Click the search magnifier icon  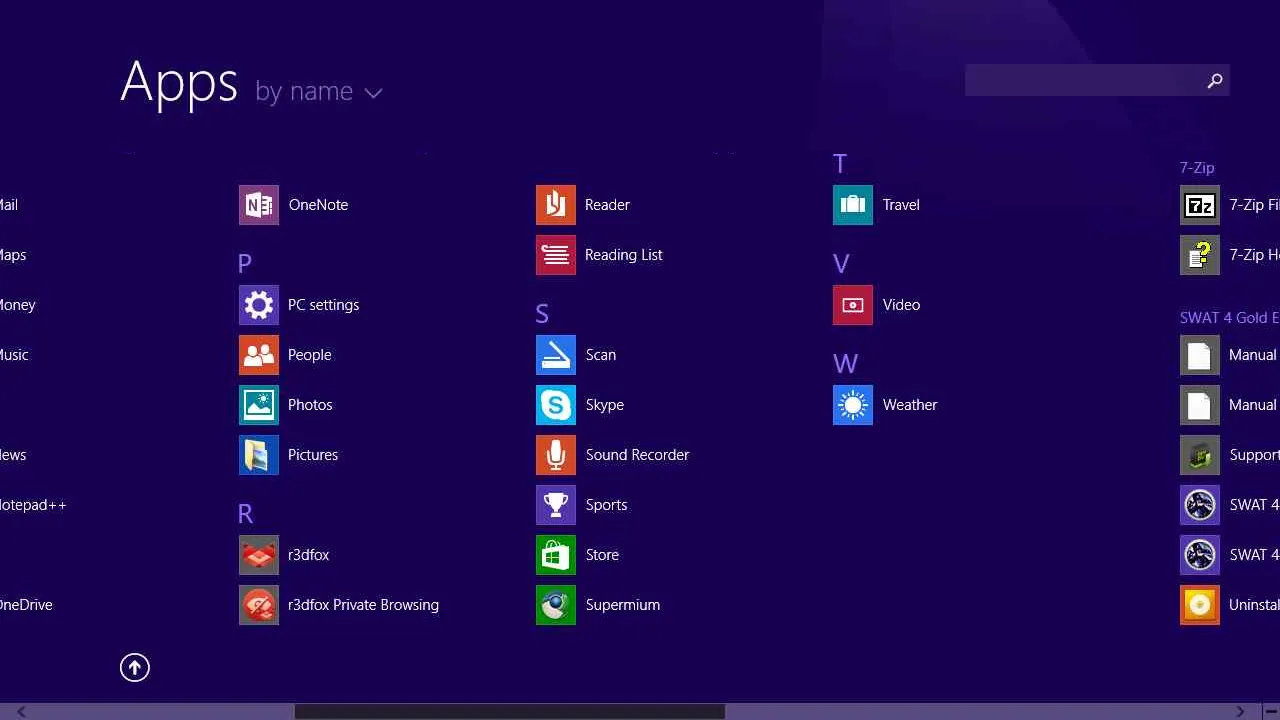[1215, 81]
